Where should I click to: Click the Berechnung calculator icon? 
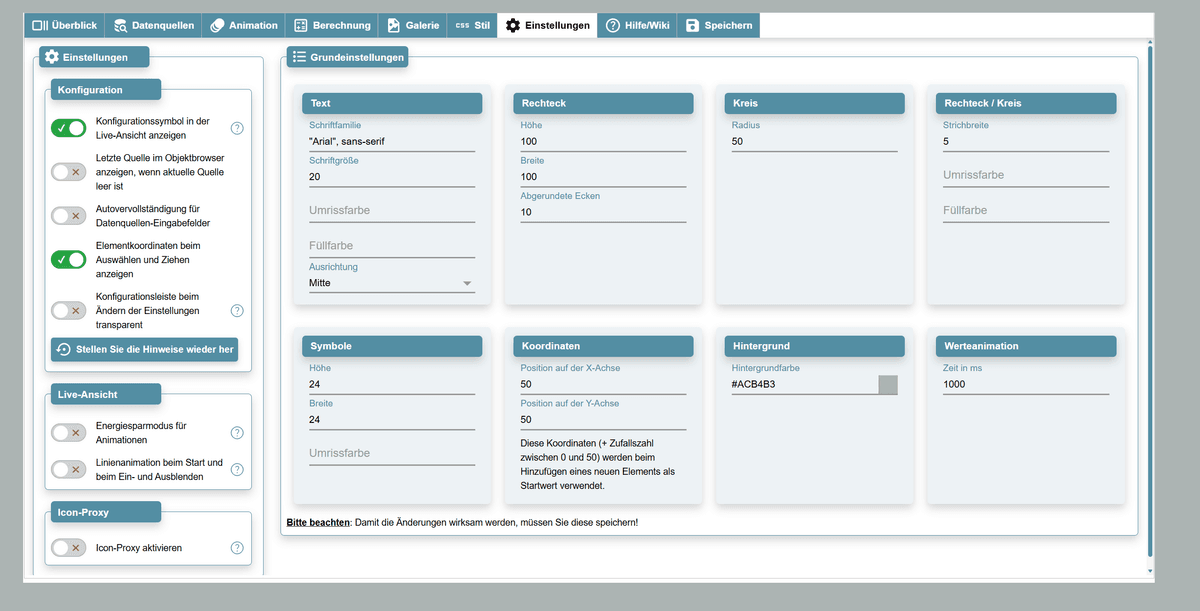[x=301, y=25]
